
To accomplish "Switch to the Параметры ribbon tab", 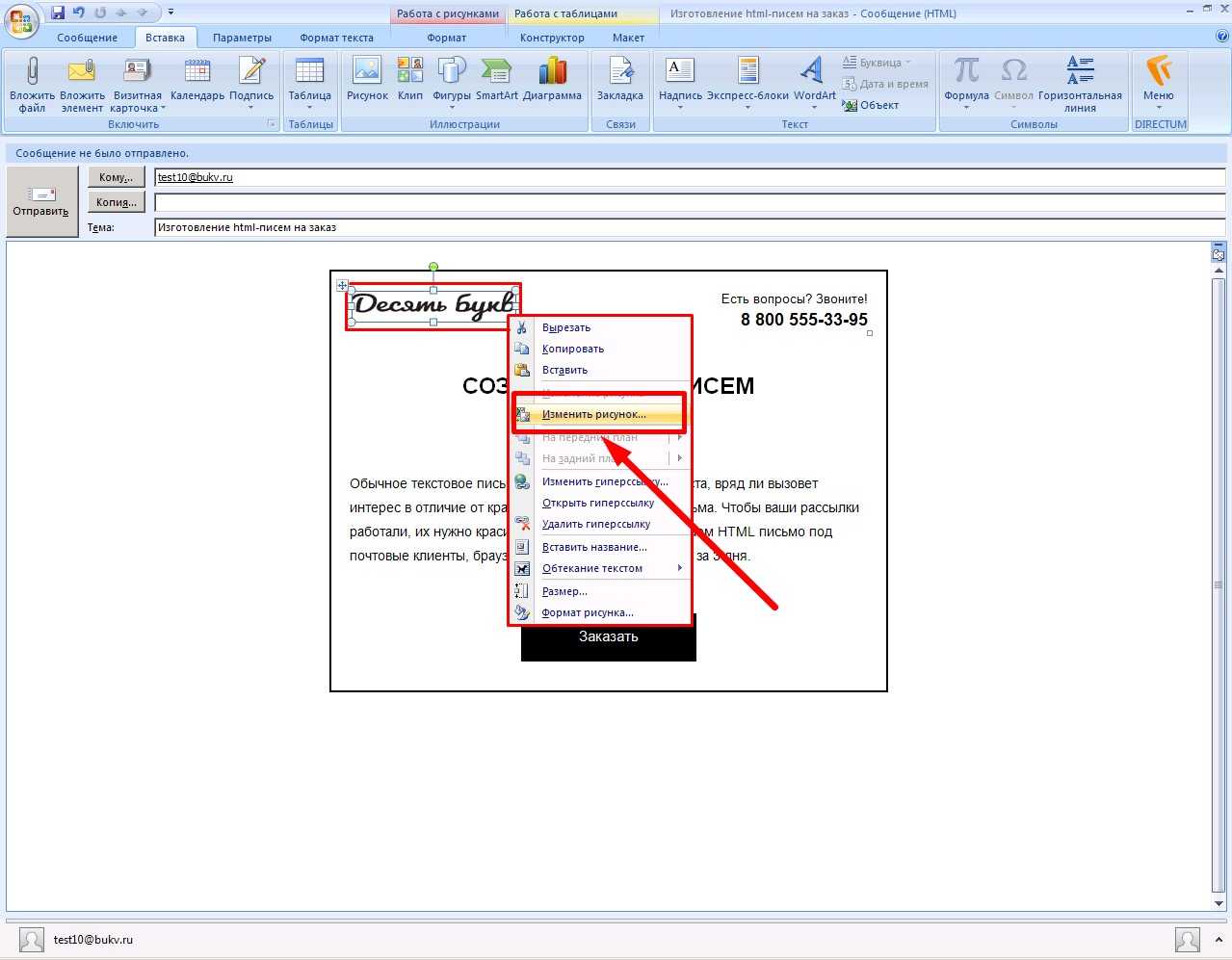I will click(x=242, y=38).
